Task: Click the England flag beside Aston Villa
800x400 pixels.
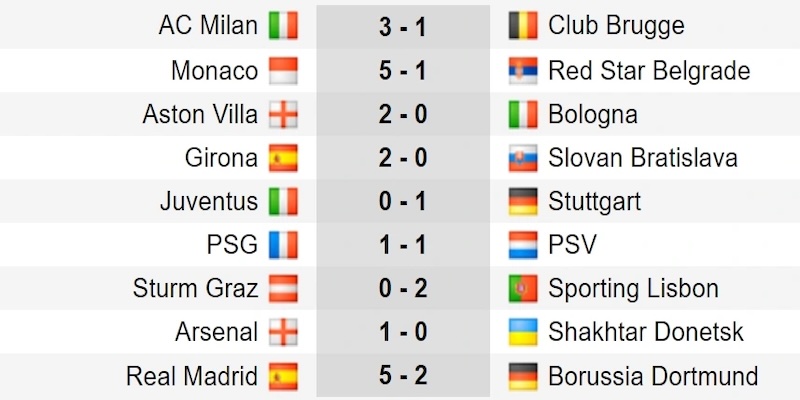Action: [x=283, y=115]
